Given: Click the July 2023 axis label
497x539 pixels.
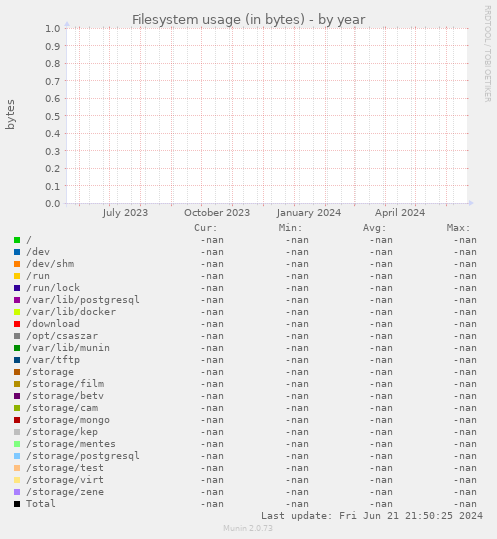Looking at the screenshot, I should [x=125, y=213].
